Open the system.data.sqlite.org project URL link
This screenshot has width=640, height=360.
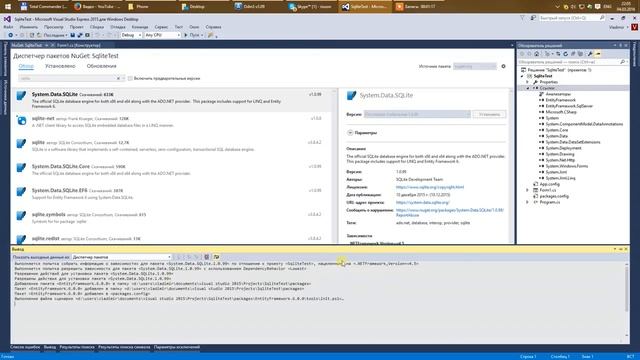click(422, 202)
